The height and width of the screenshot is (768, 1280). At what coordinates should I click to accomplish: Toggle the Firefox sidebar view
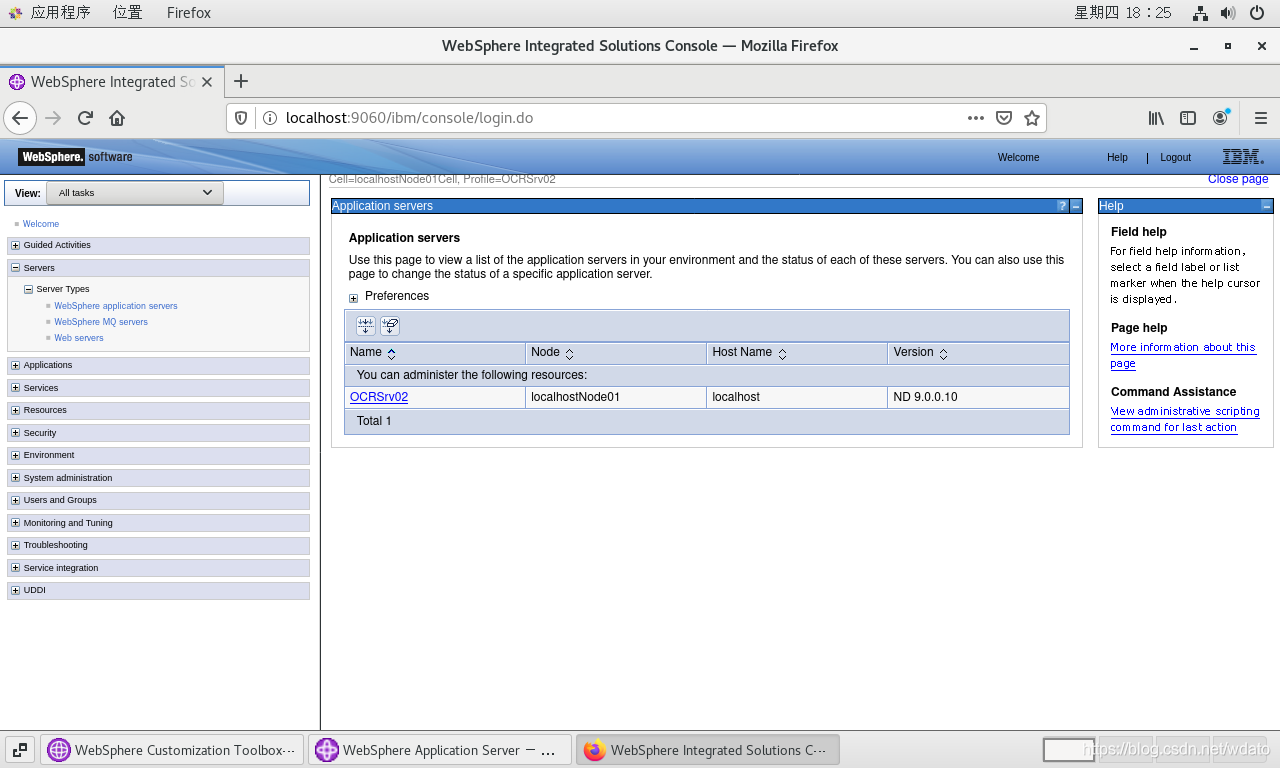(x=1188, y=118)
